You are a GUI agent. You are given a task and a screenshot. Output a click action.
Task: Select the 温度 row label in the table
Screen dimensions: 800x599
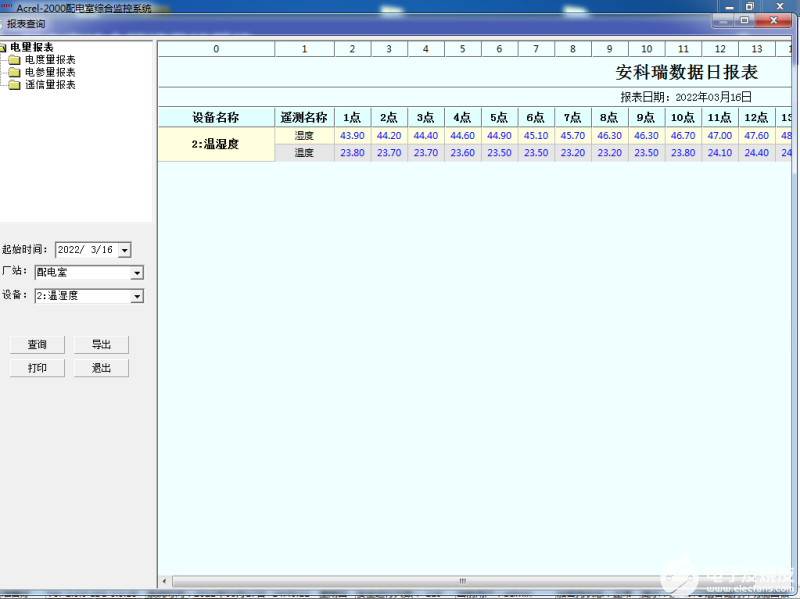(x=306, y=151)
